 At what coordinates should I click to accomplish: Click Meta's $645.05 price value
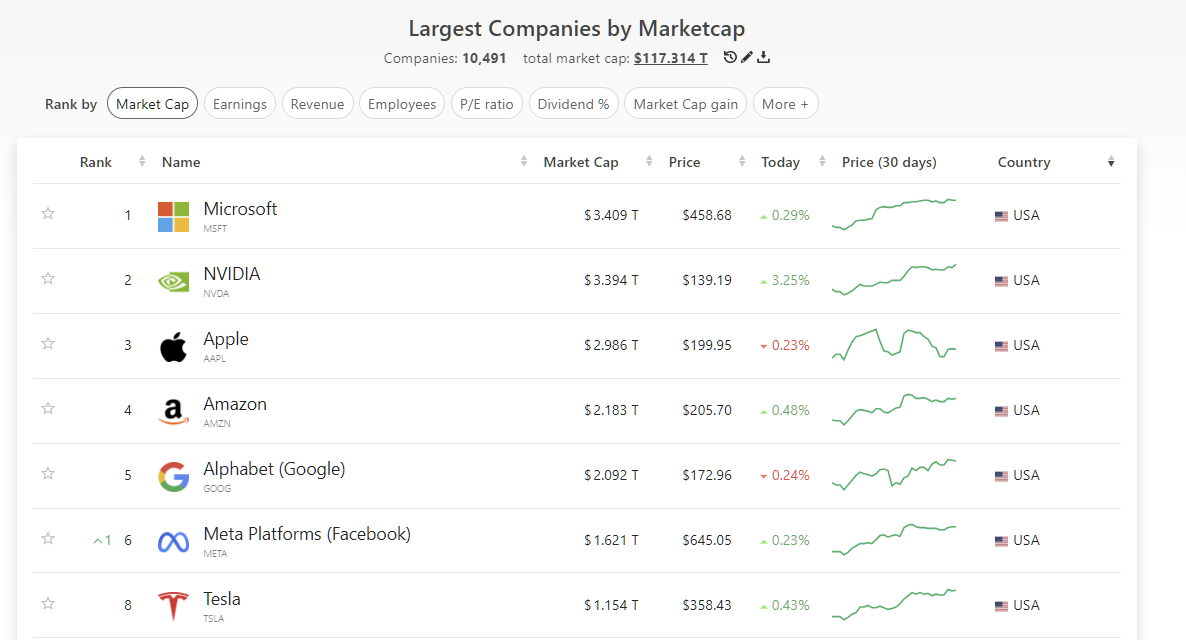[x=706, y=541]
